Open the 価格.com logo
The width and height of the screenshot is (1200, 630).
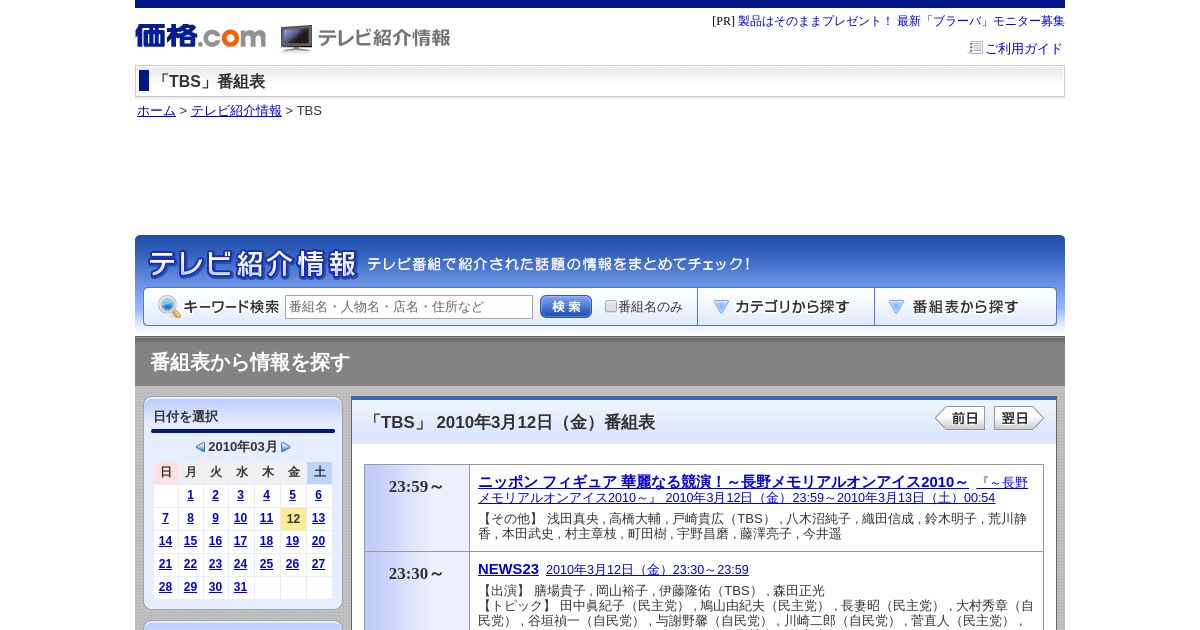200,36
